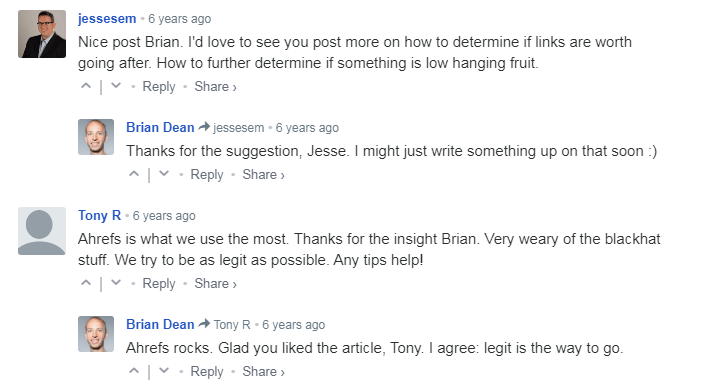Click jessesem's profile photo
The image size is (716, 387).
click(x=42, y=34)
